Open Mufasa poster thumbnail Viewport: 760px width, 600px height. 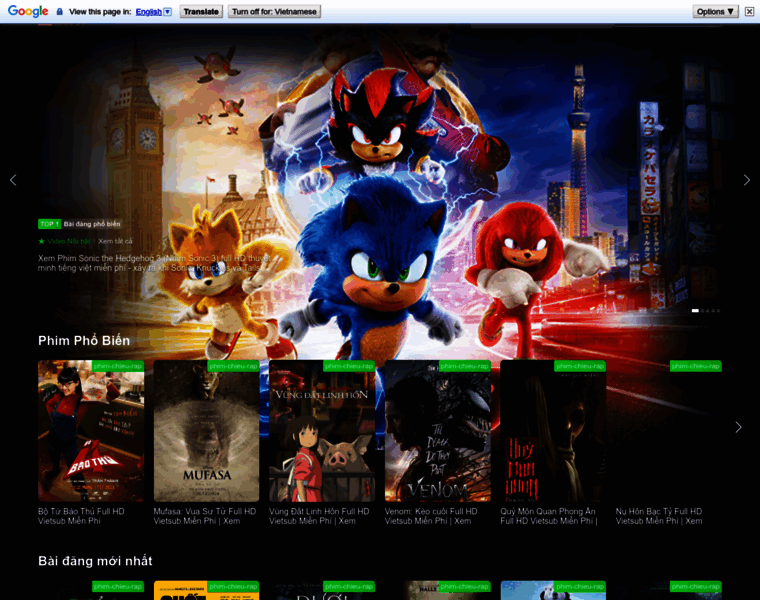click(206, 431)
